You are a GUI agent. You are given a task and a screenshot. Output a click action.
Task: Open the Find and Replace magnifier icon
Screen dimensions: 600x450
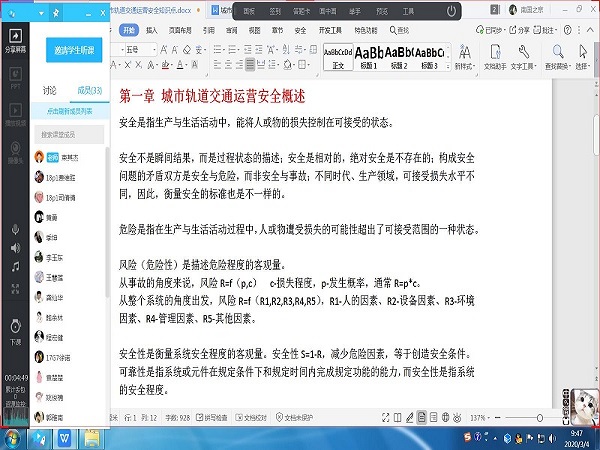point(553,50)
